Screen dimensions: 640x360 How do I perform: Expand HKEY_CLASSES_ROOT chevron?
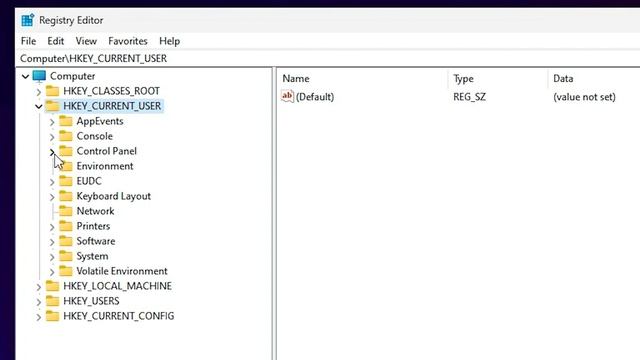39,91
